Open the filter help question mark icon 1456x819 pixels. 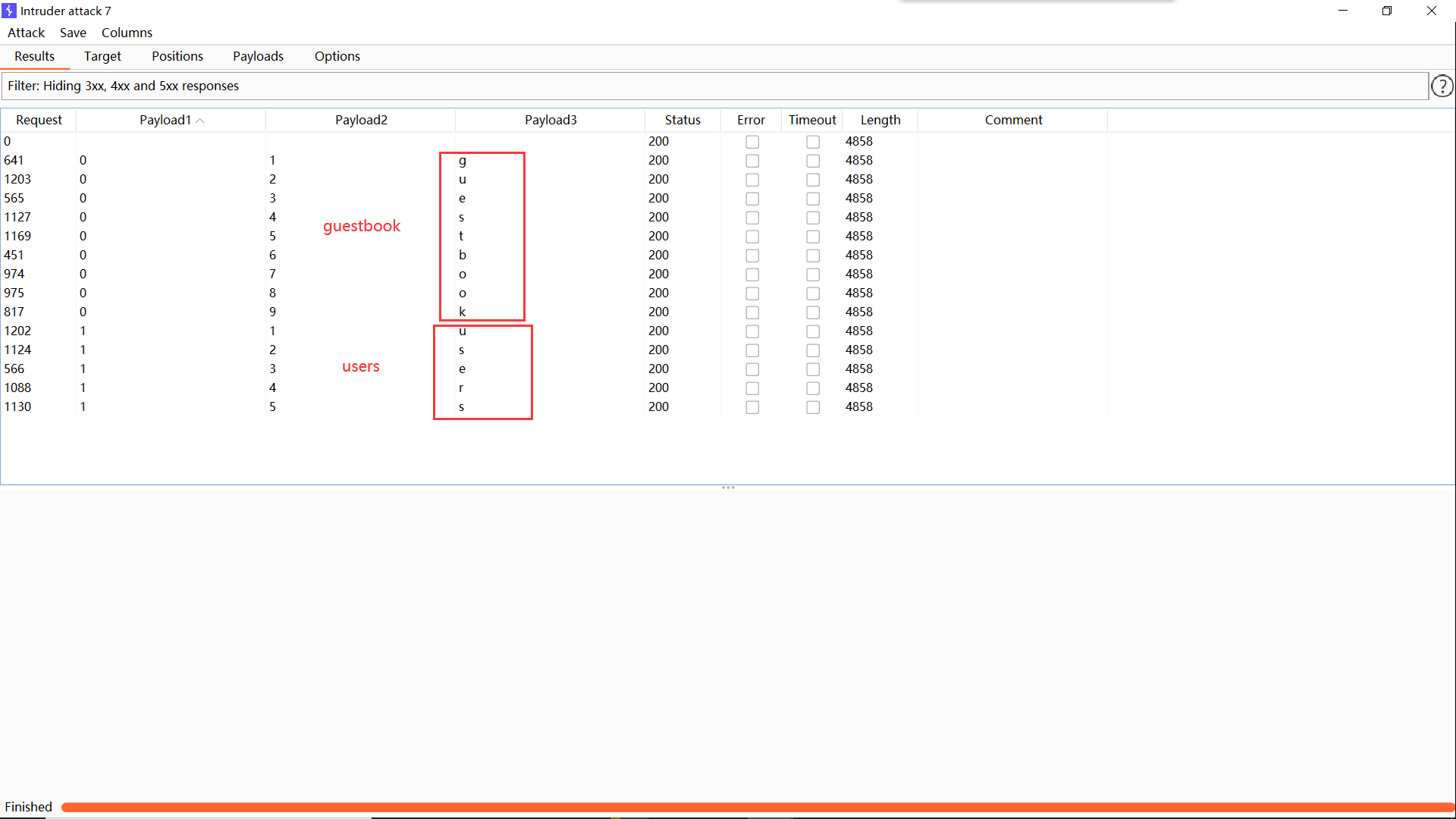[x=1442, y=86]
